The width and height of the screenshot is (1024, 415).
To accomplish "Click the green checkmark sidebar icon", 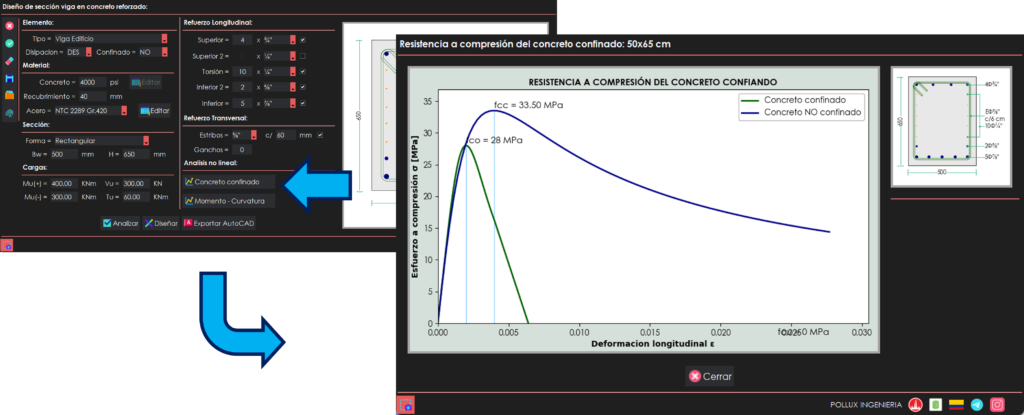I will coord(9,43).
